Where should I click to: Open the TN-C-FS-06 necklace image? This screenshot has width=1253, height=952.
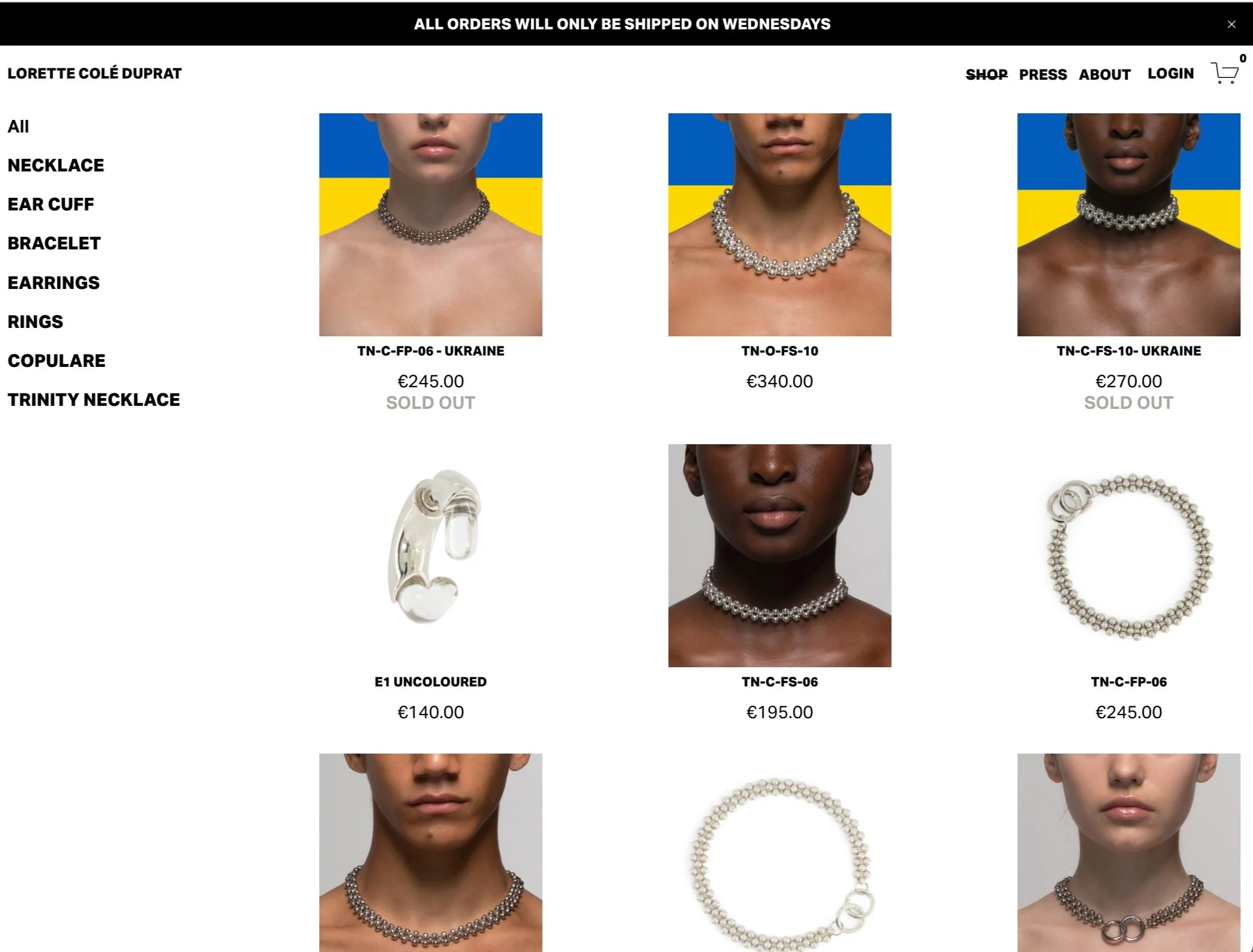point(780,556)
